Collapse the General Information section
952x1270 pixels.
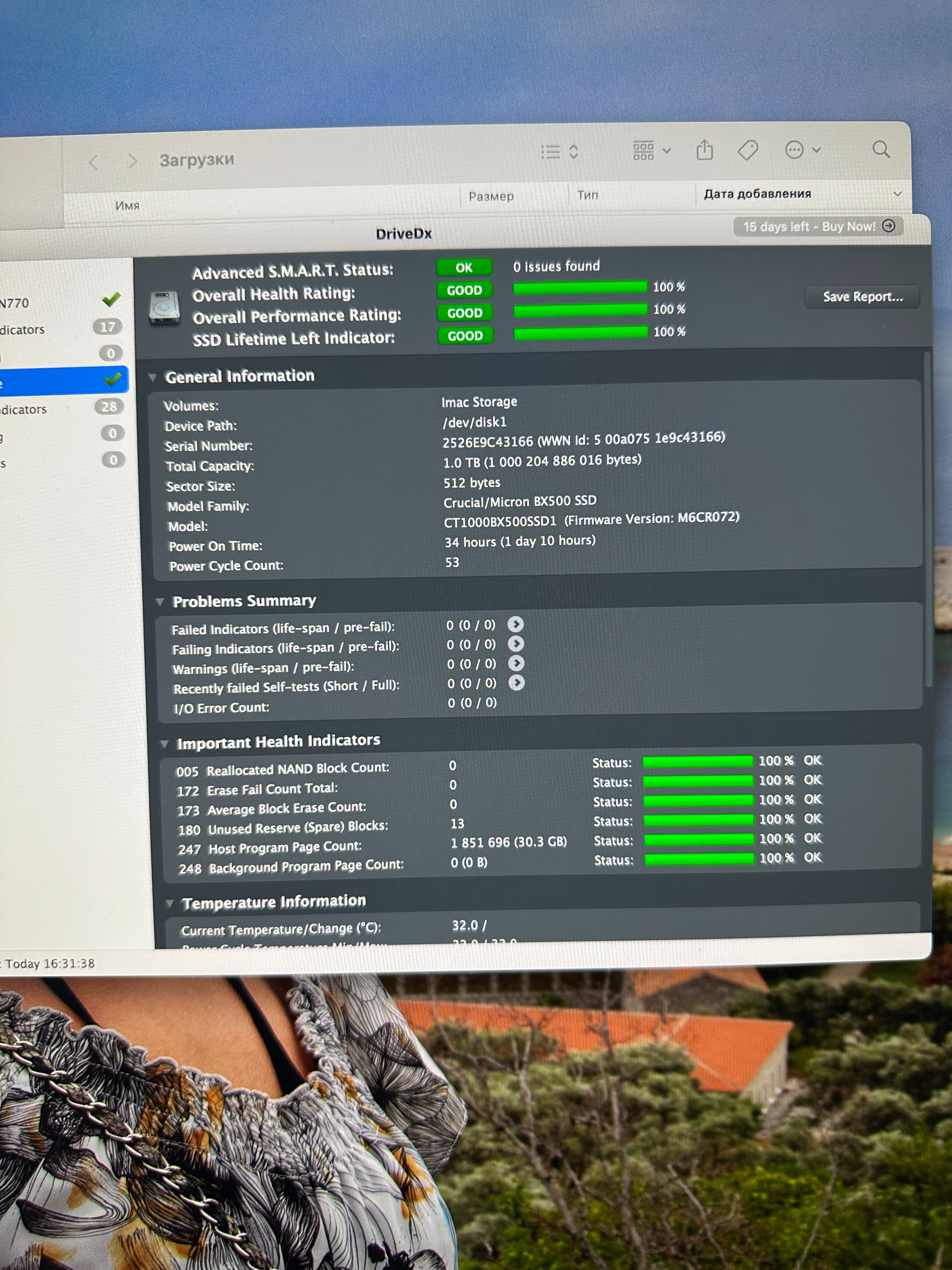tap(153, 377)
